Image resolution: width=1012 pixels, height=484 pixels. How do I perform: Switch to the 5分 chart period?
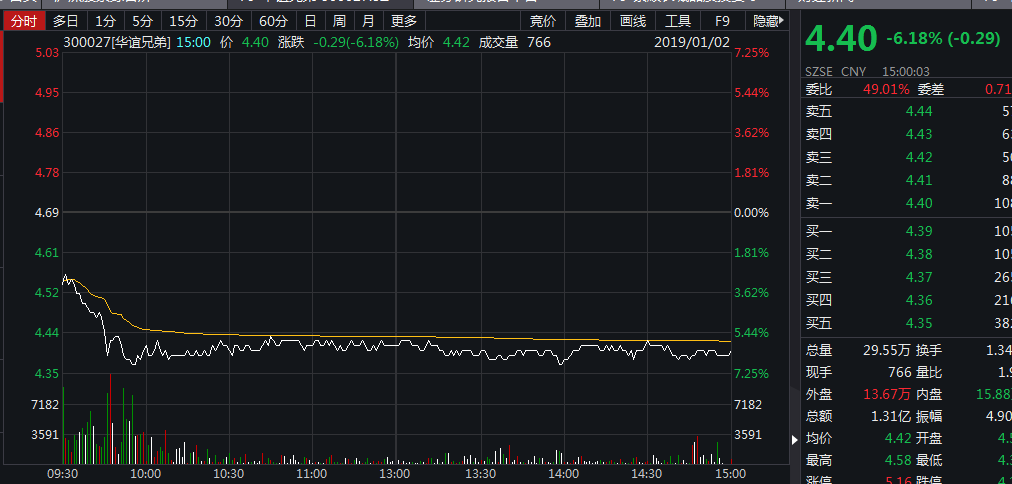(142, 21)
